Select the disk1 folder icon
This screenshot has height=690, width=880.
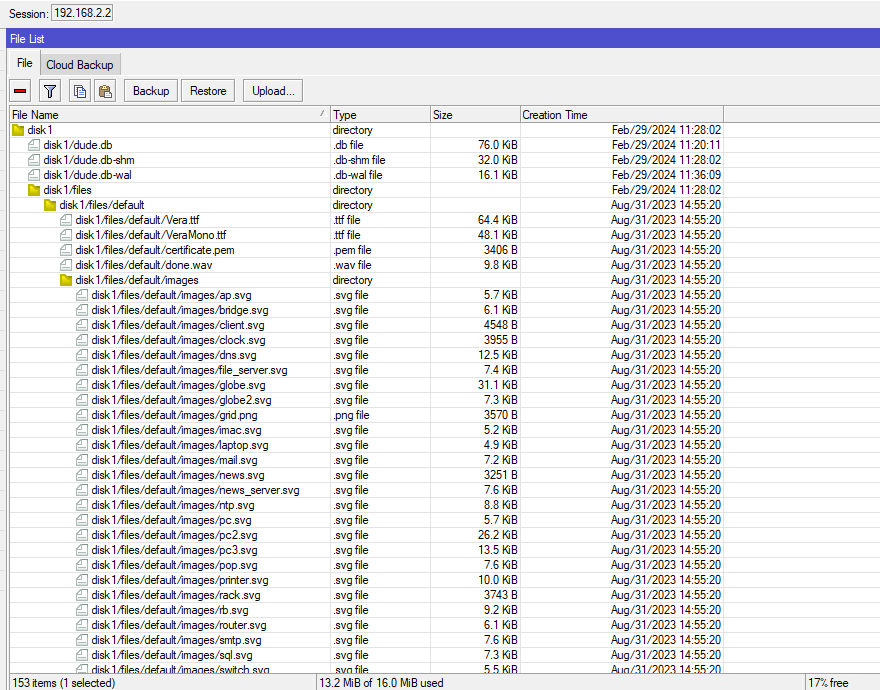(19, 130)
